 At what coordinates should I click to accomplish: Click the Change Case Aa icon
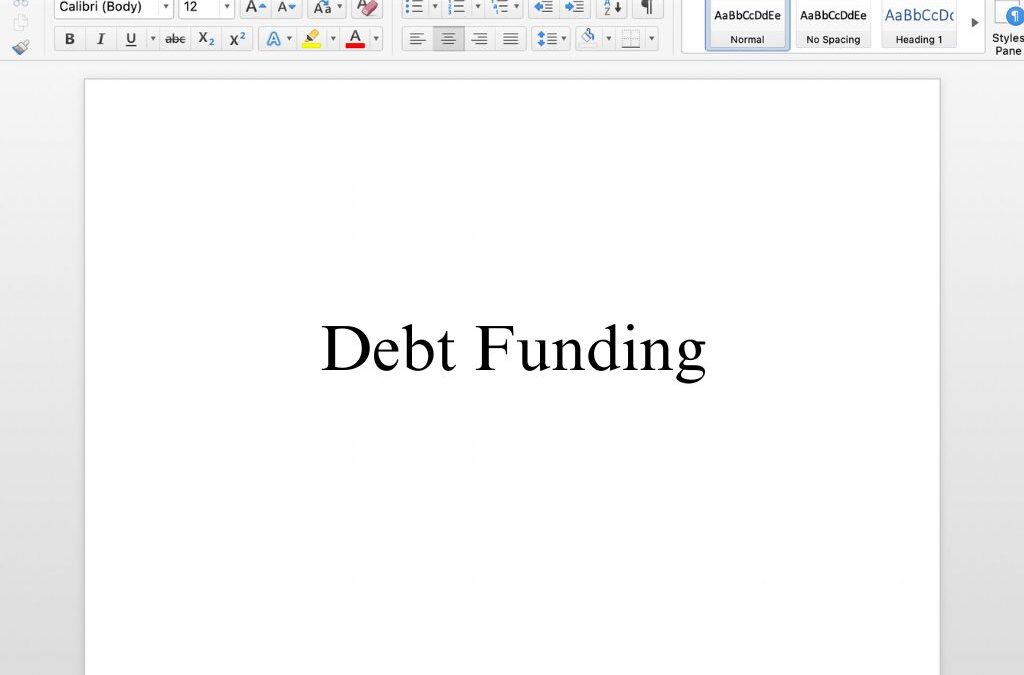click(322, 8)
